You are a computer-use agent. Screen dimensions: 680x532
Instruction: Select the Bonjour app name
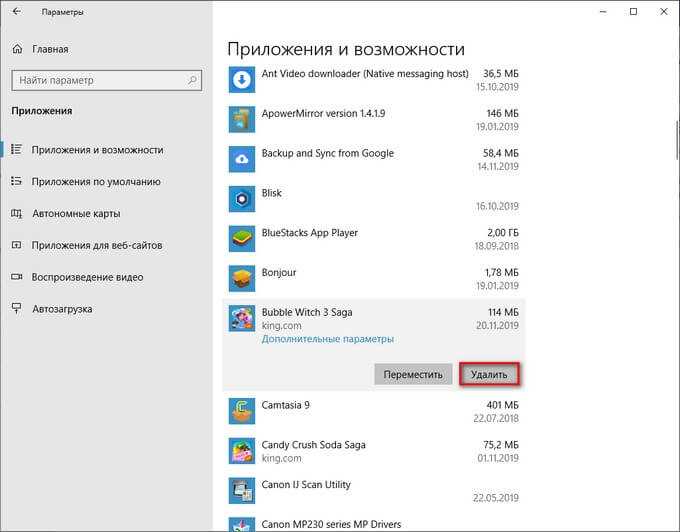279,273
